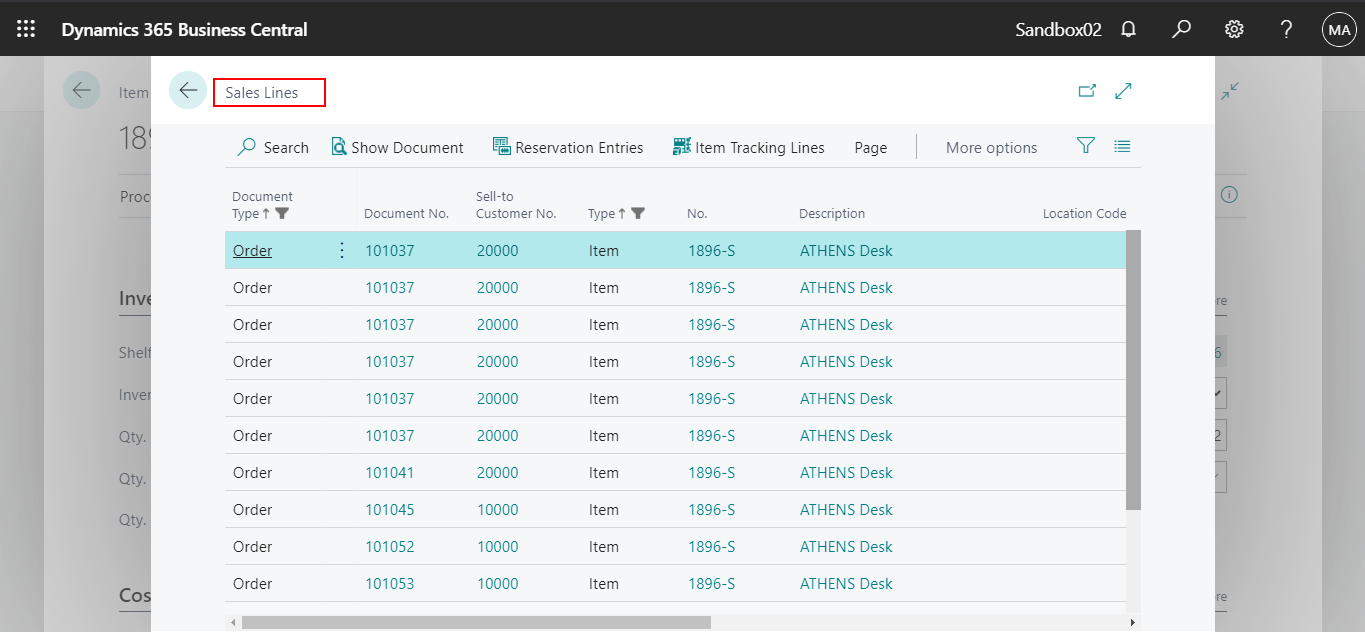1365x632 pixels.
Task: Select the ATHENS Desk description in the first row
Action: click(846, 250)
